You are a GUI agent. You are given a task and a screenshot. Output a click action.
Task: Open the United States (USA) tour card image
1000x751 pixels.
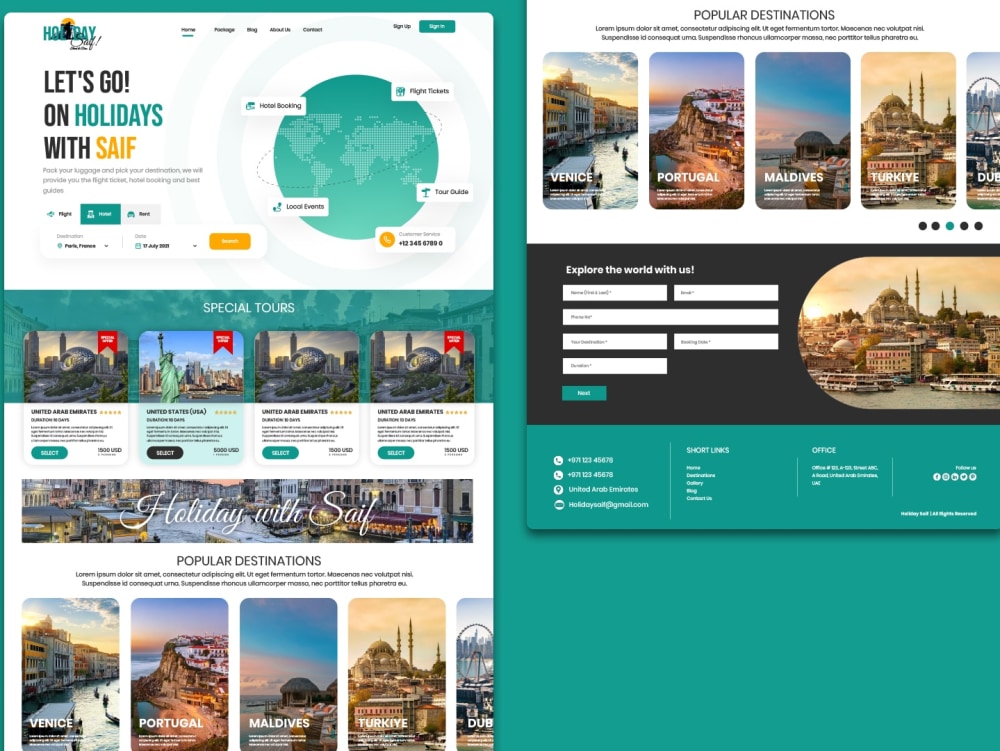(x=191, y=367)
